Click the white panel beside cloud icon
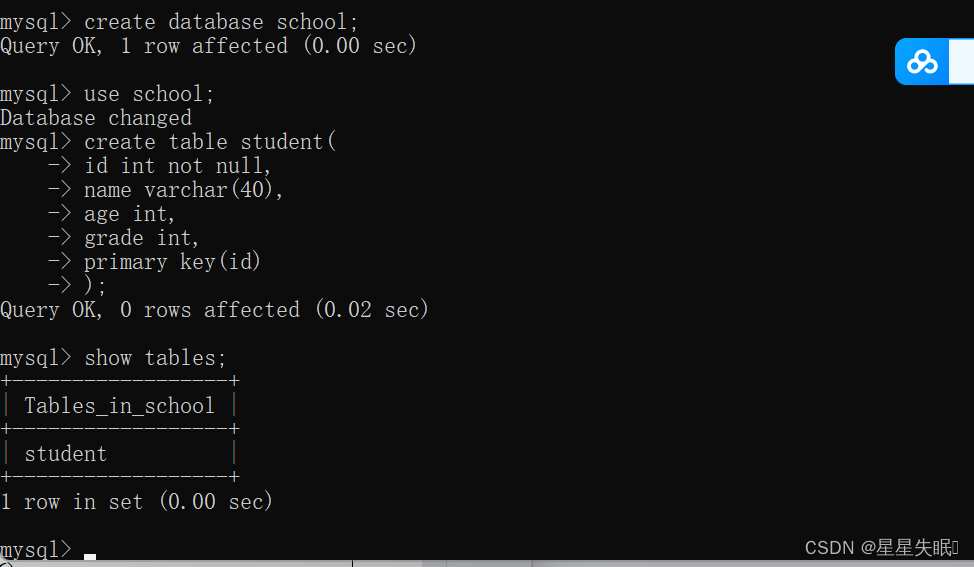The width and height of the screenshot is (974, 567). 962,61
